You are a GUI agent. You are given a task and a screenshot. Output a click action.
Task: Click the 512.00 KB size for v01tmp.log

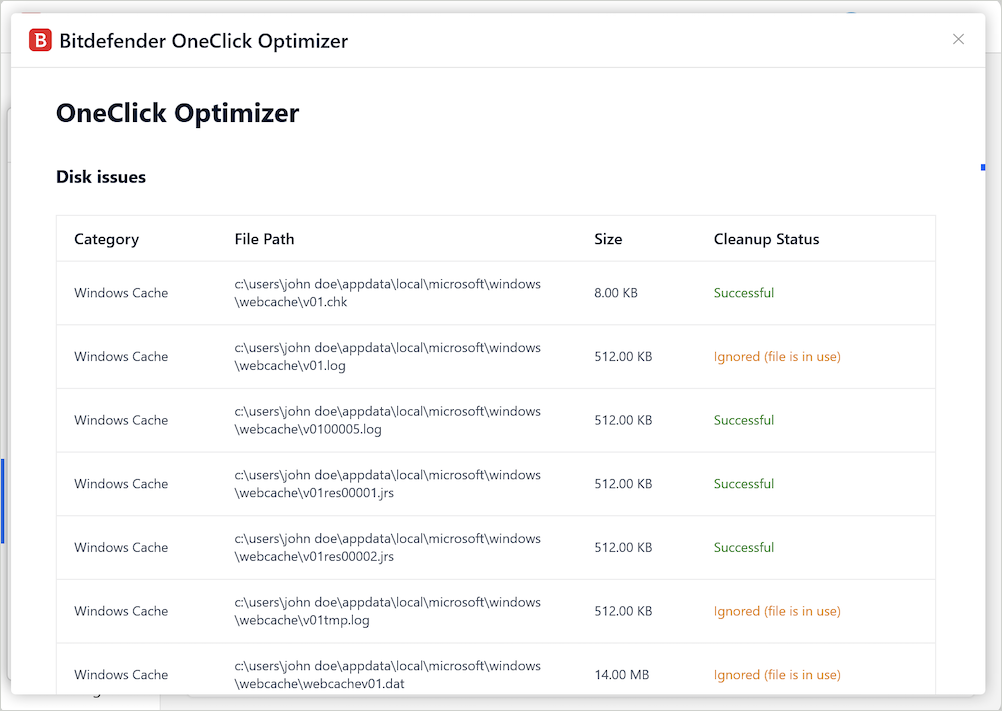pyautogui.click(x=623, y=611)
